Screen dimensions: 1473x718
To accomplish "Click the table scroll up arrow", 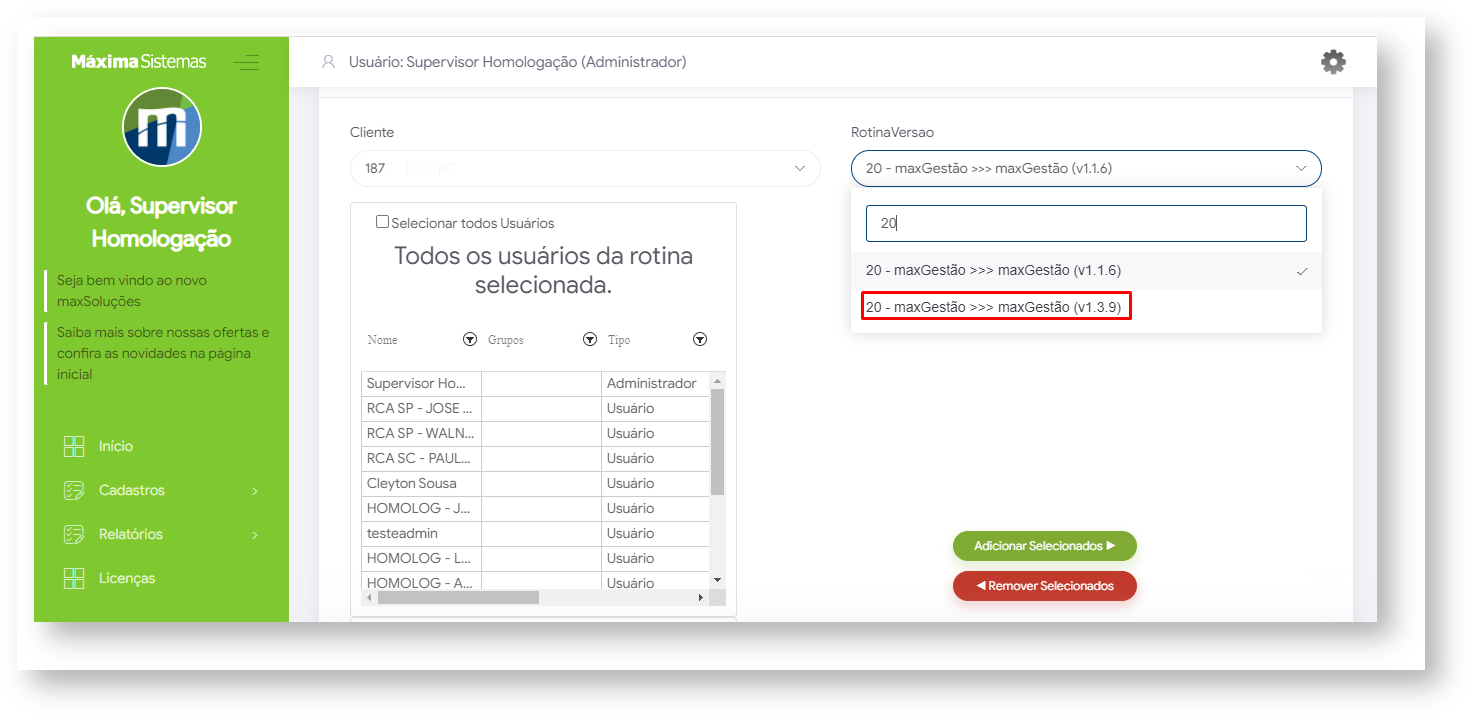I will [717, 380].
